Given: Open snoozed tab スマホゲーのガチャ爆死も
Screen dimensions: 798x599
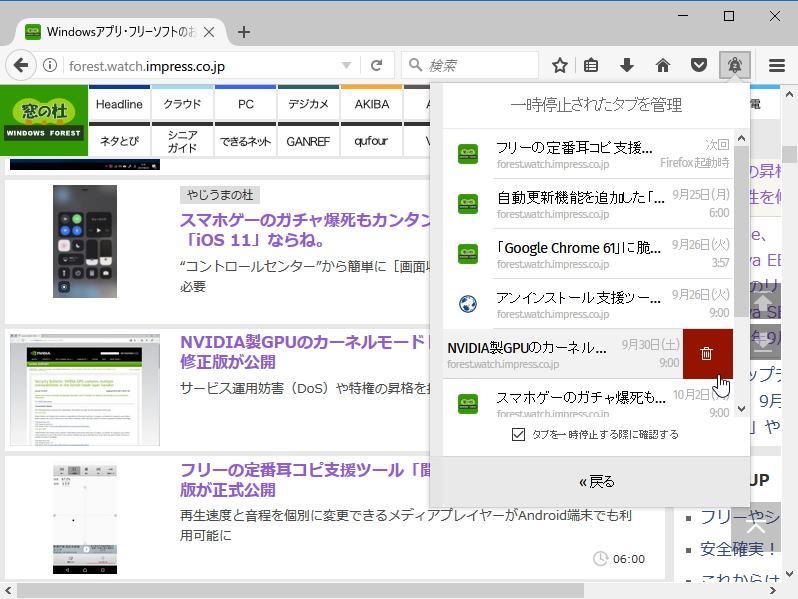Looking at the screenshot, I should pos(588,399).
